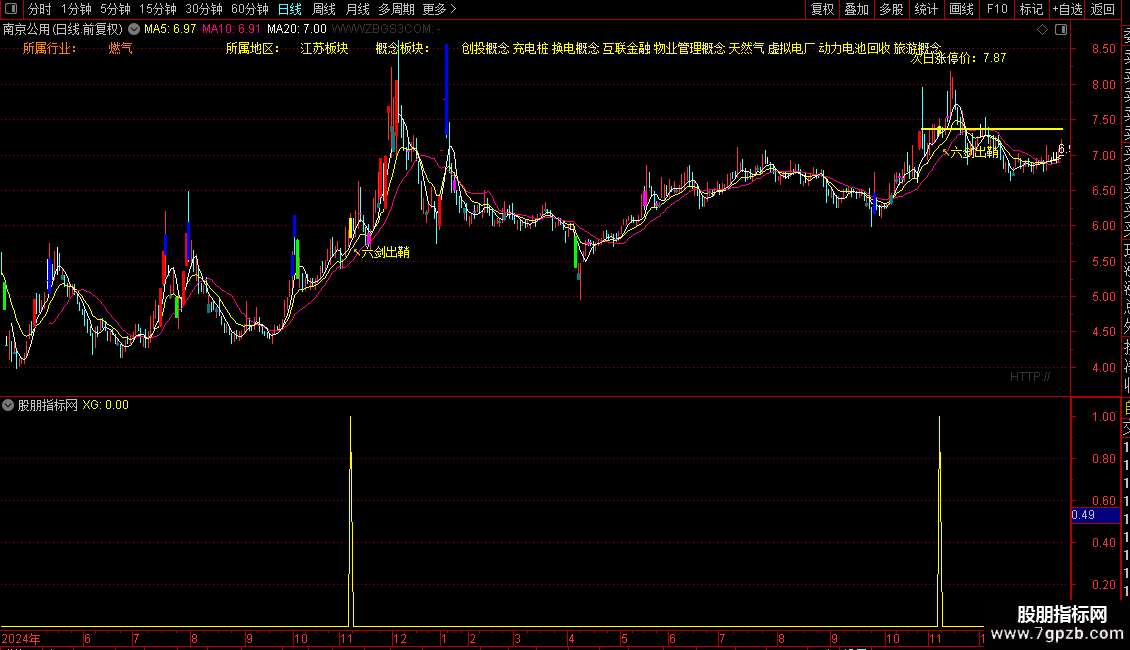The height and width of the screenshot is (650, 1130).
Task: Open the 复权 adjustment menu
Action: tap(822, 9)
